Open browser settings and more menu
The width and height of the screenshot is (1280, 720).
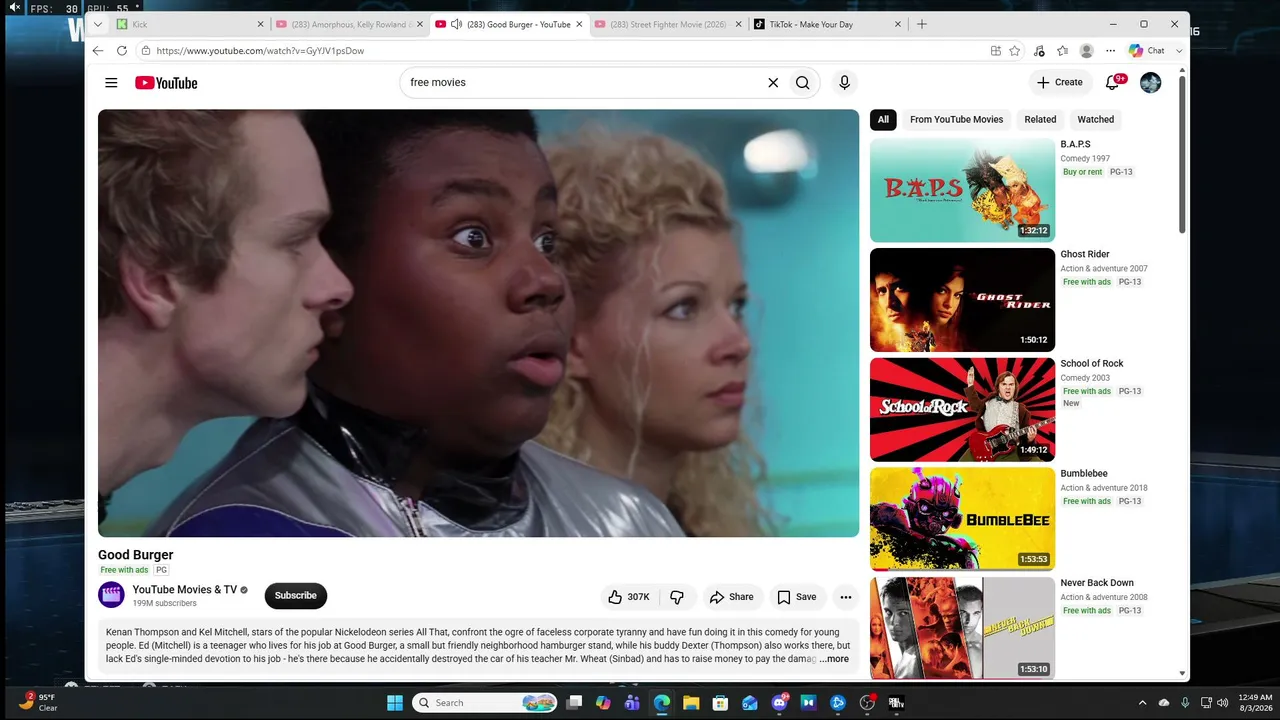(x=1110, y=51)
